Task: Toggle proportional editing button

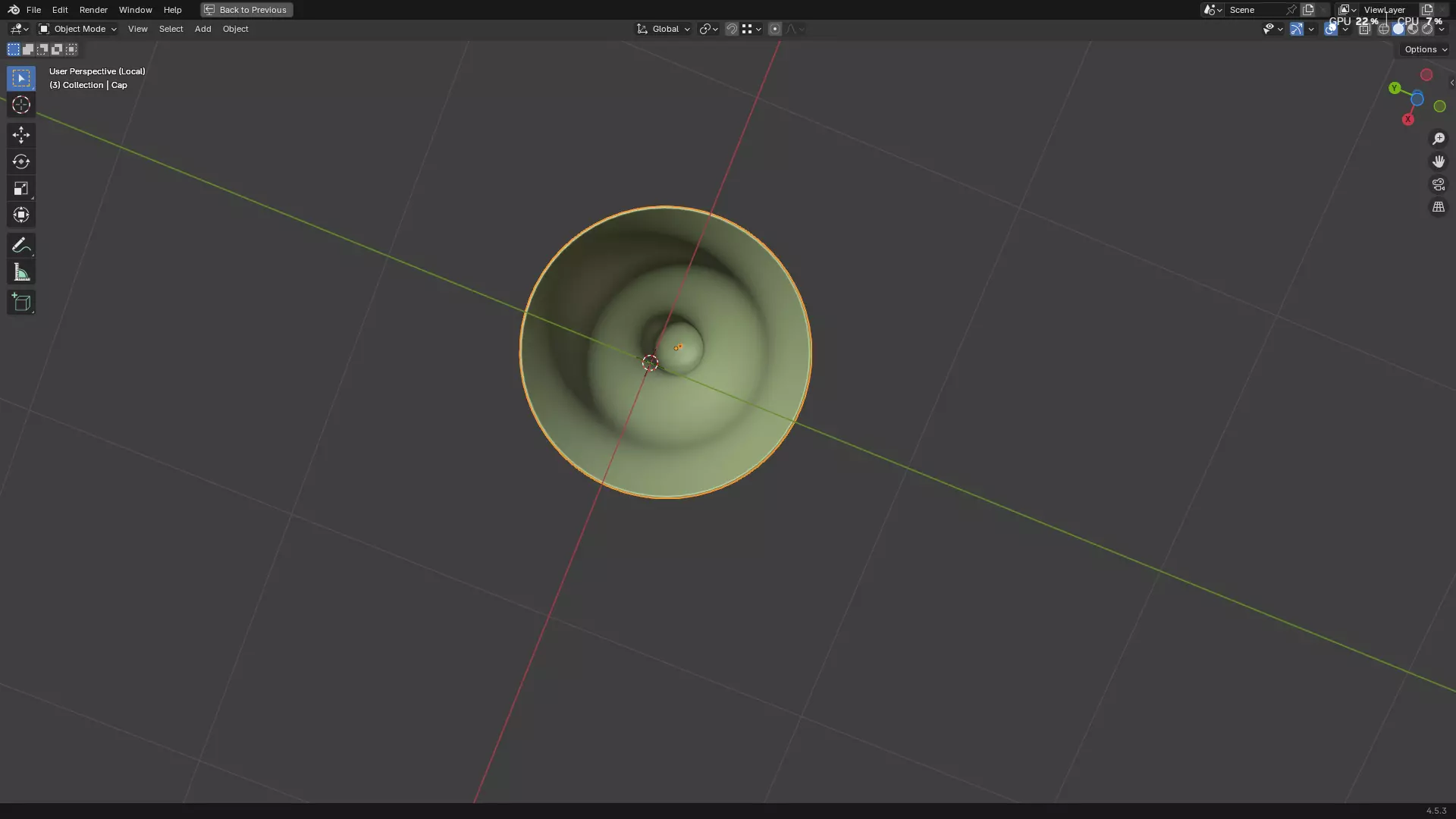Action: [x=774, y=29]
